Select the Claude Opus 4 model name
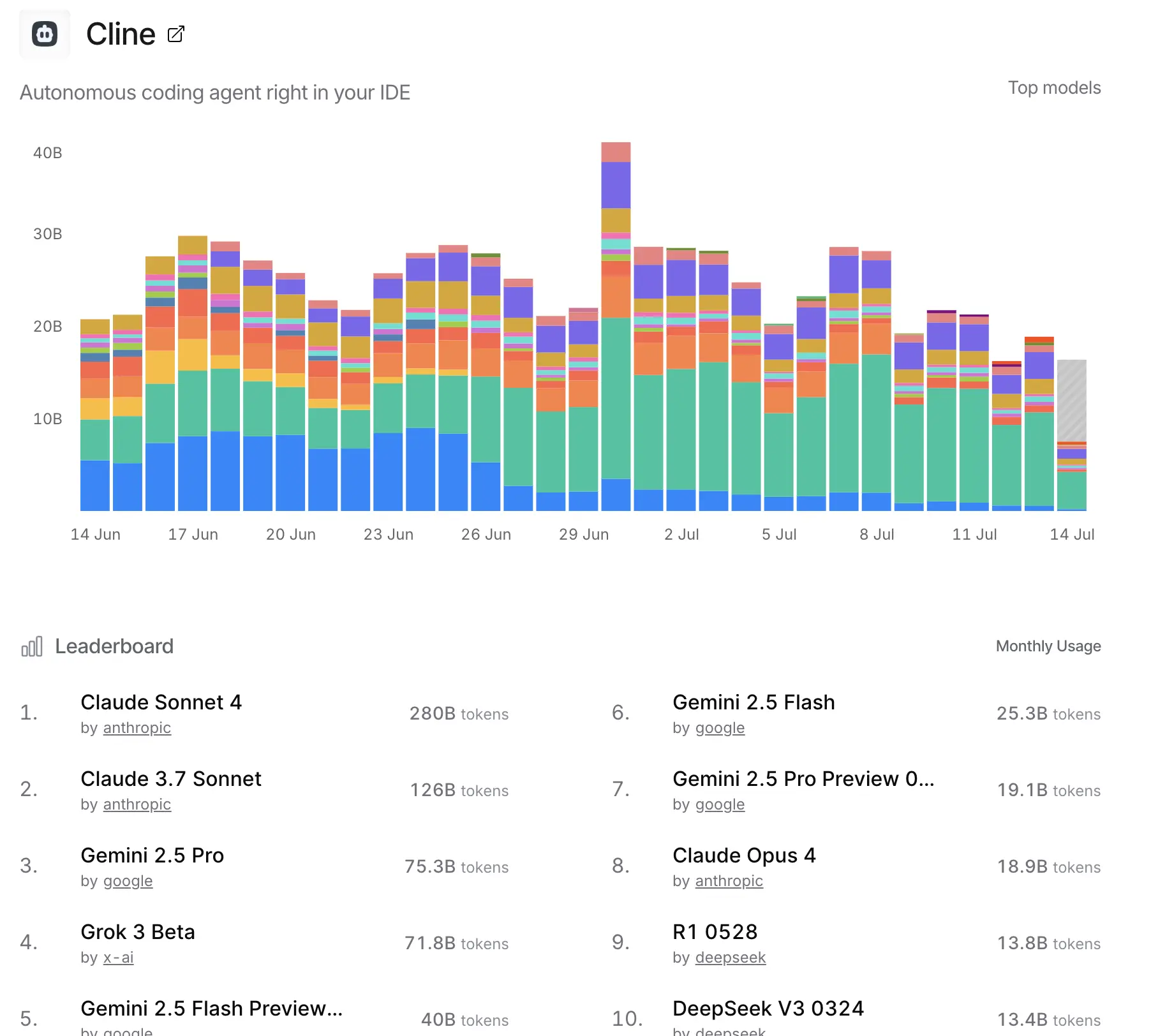This screenshot has width=1151, height=1036. (x=745, y=855)
